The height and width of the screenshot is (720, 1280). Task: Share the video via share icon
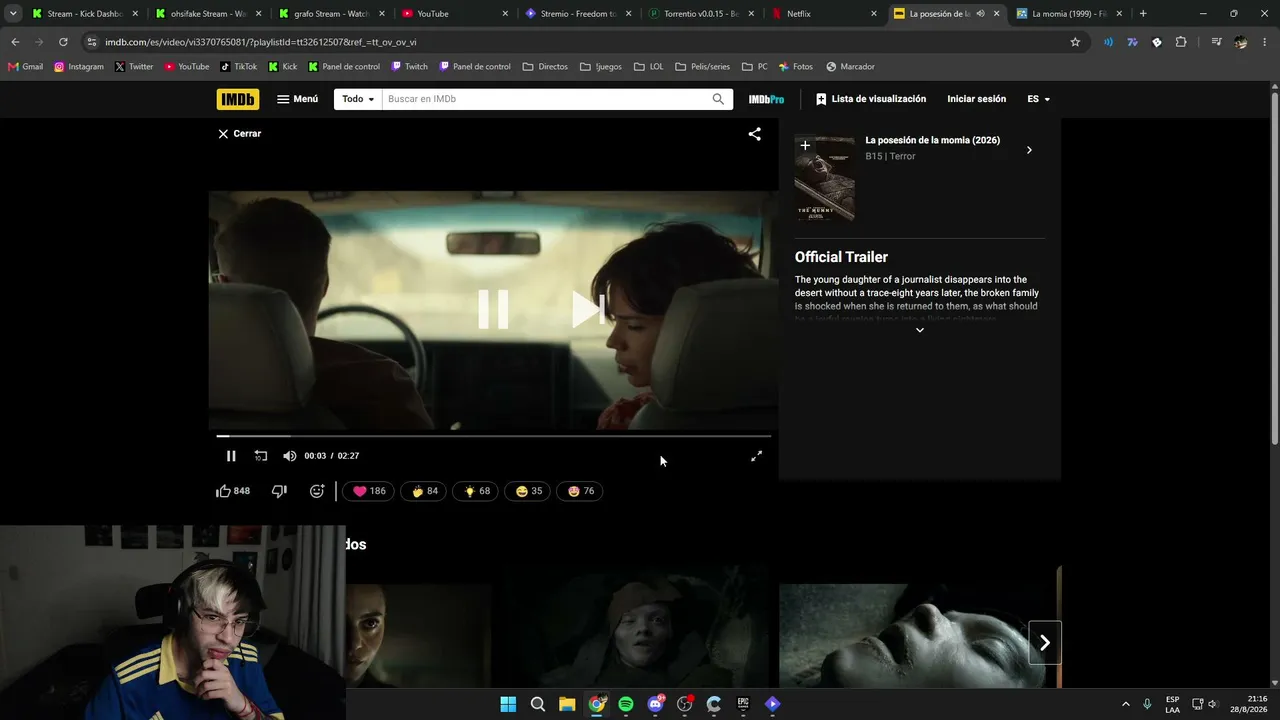pos(755,134)
